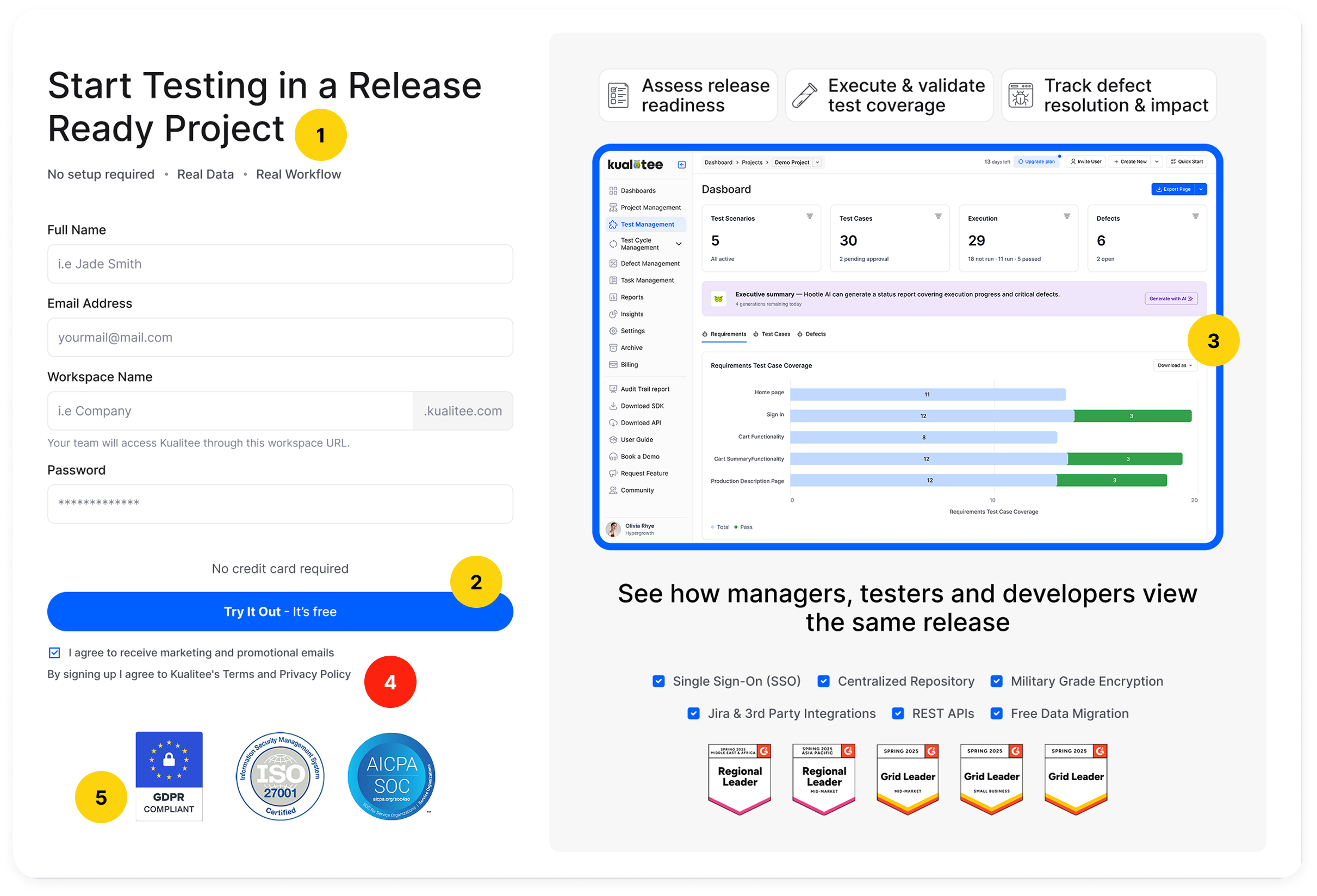Click the filter icon on the Test Cases card

coord(939,216)
